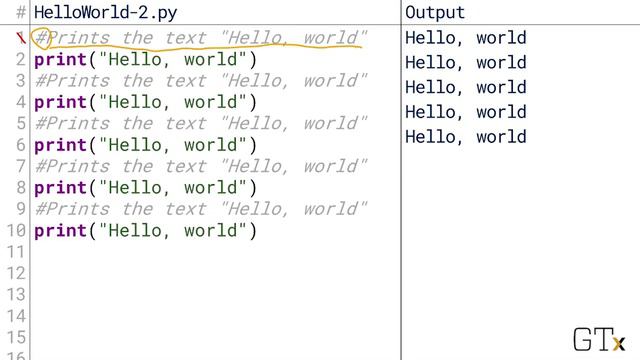This screenshot has width=640, height=360.
Task: Select the fifth Hello, world output line
Action: pyautogui.click(x=466, y=137)
